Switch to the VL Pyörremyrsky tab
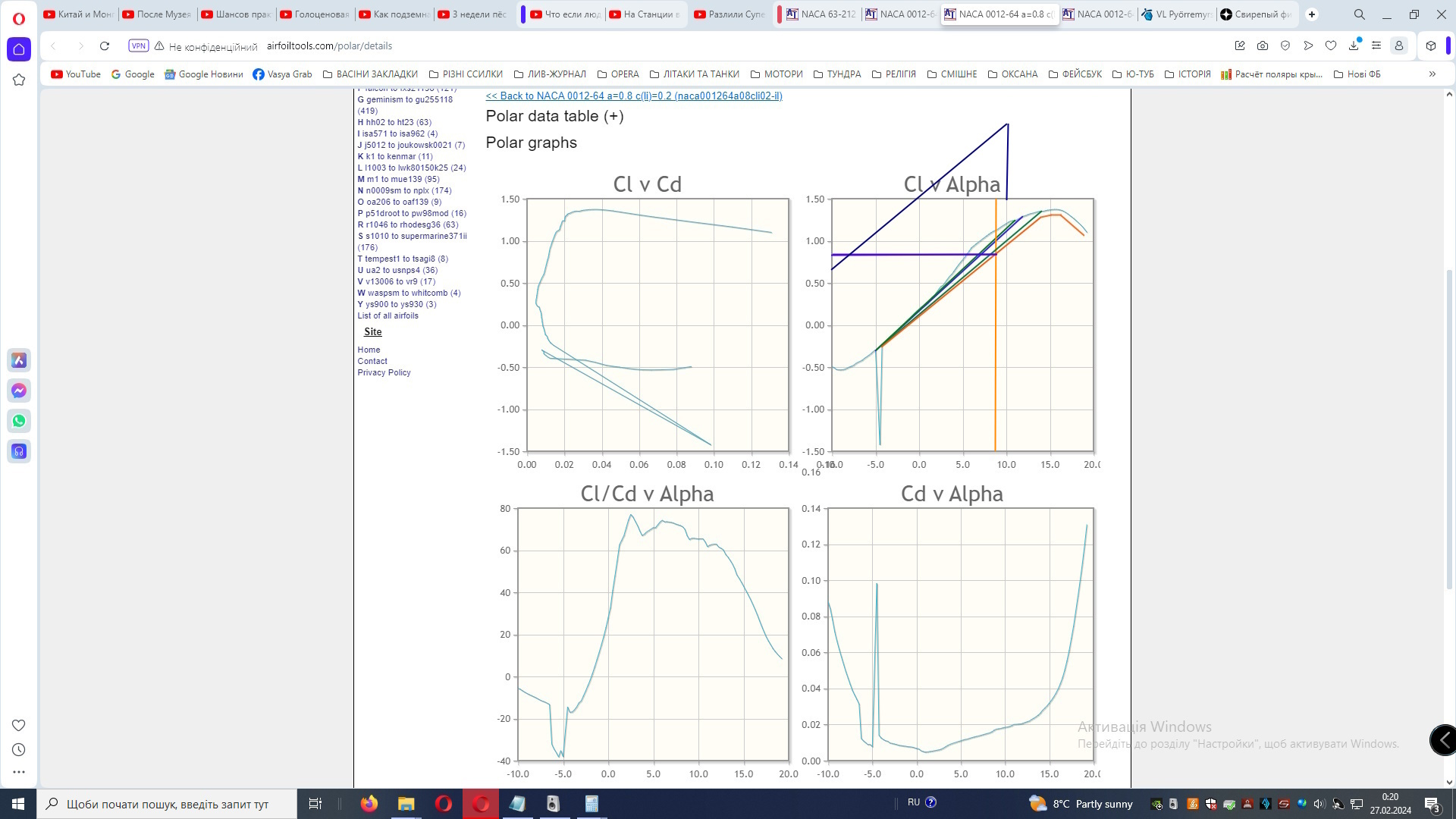1456x819 pixels. point(1175,14)
